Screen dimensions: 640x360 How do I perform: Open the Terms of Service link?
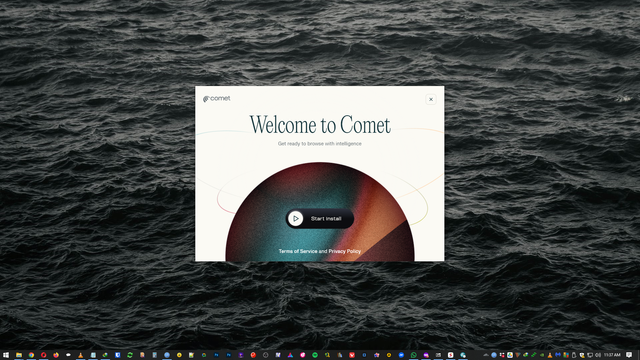pyautogui.click(x=298, y=251)
